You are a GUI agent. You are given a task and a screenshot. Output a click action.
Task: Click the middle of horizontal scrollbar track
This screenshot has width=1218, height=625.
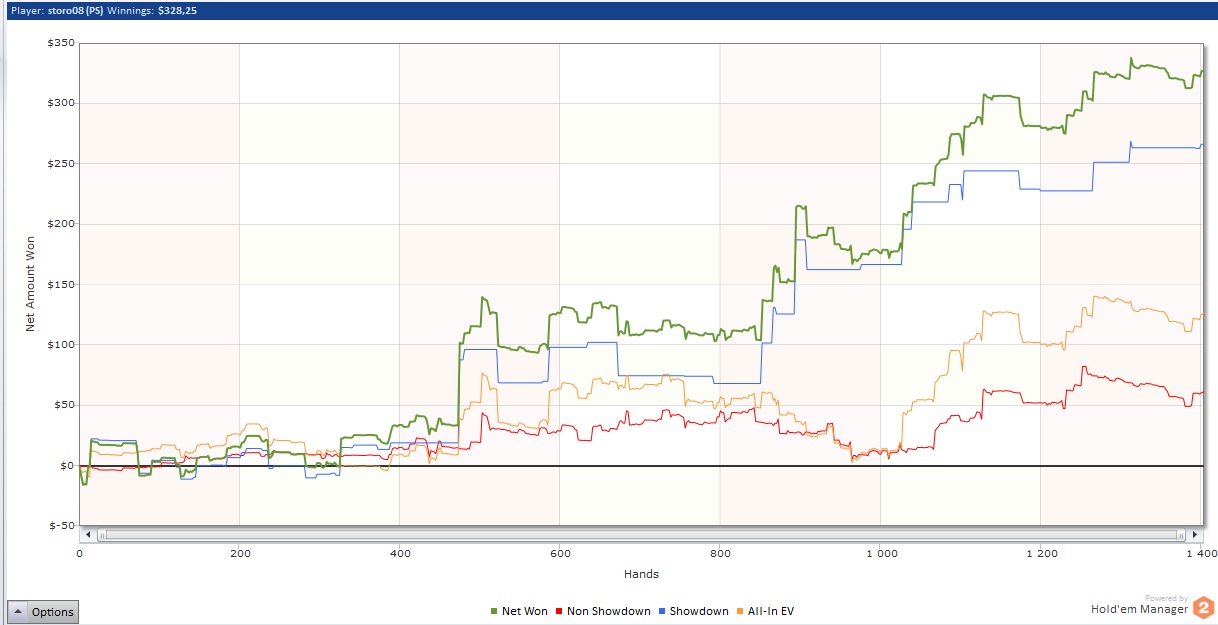tap(640, 535)
